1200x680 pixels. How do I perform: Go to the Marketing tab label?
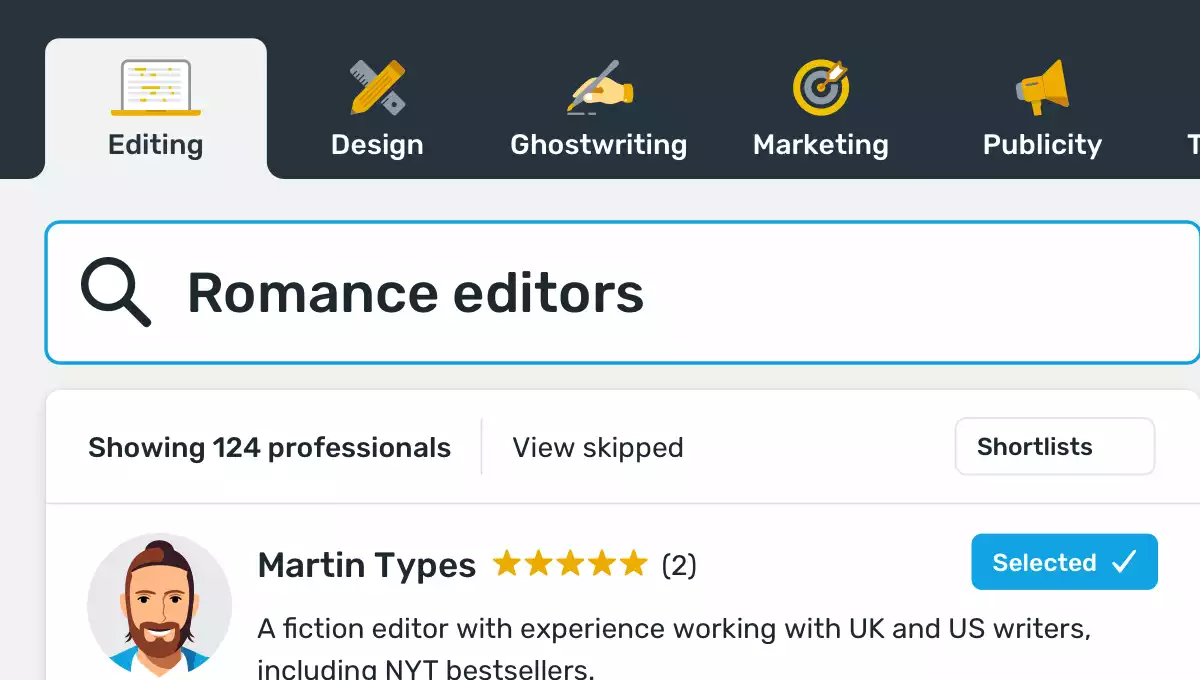click(821, 145)
